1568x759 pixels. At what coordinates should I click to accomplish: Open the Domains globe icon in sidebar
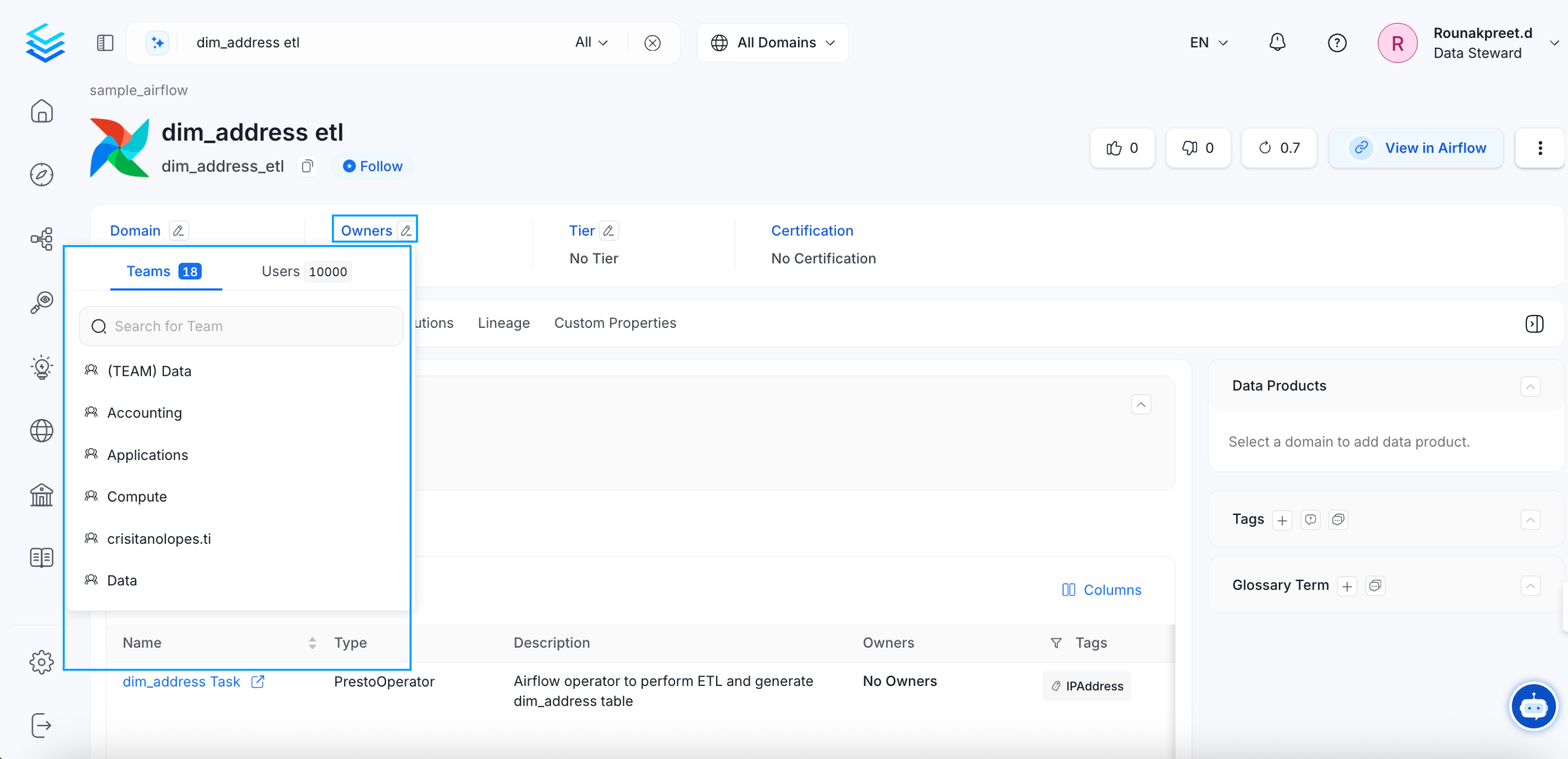click(x=42, y=431)
